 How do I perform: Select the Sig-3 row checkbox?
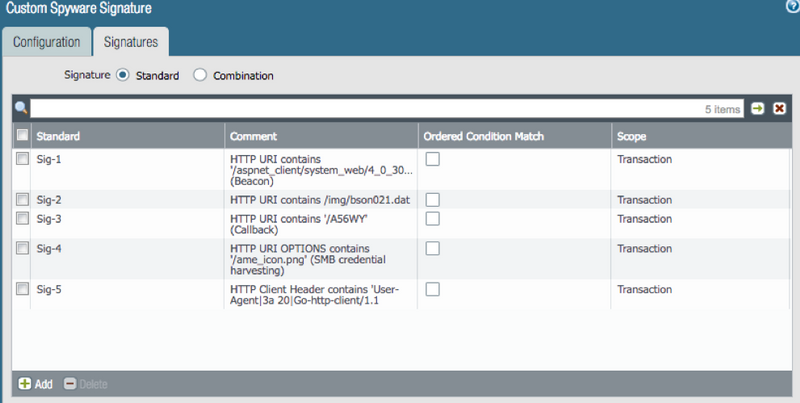22,219
